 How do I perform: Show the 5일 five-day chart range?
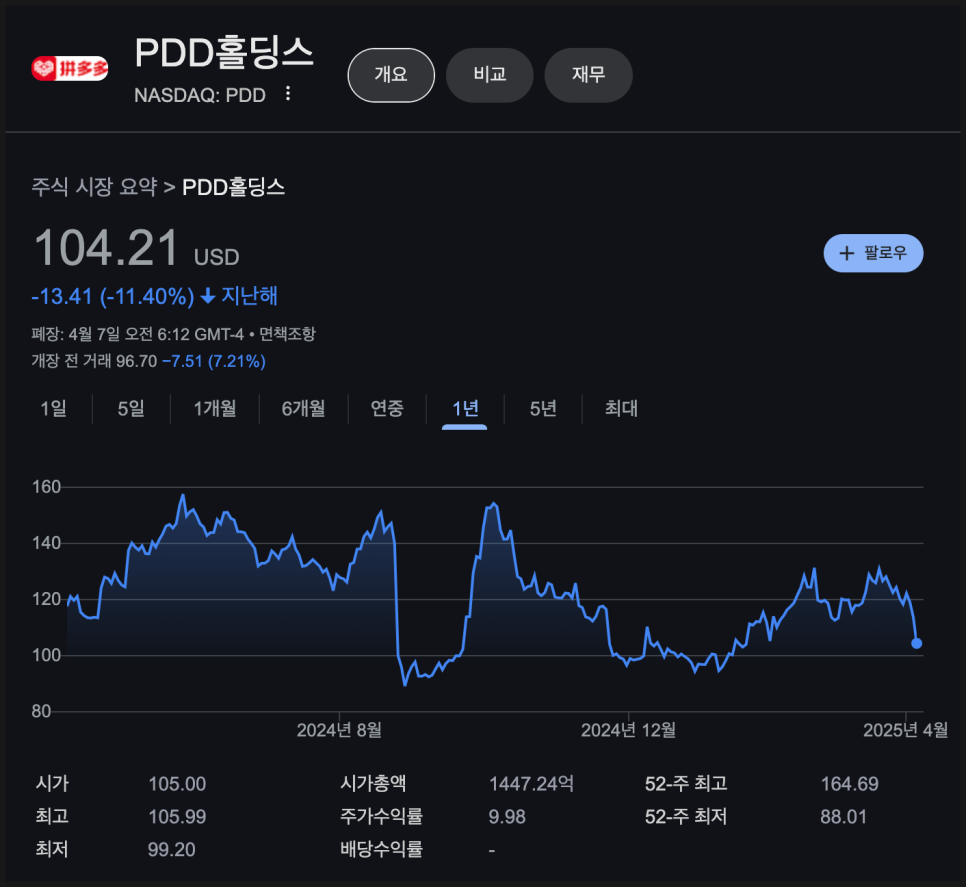point(131,408)
